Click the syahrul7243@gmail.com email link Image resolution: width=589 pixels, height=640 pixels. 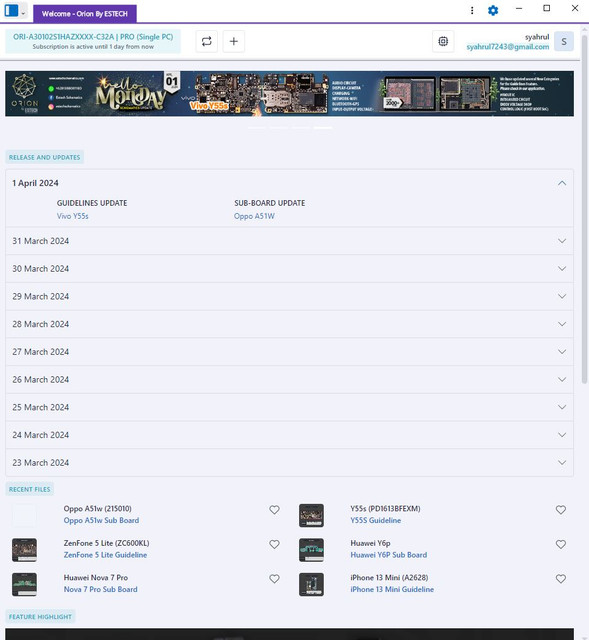[507, 47]
